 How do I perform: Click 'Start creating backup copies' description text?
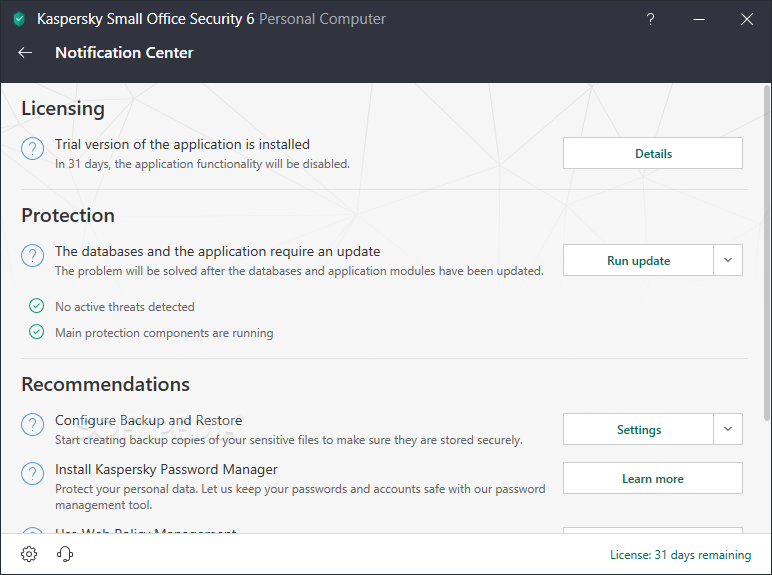click(x=289, y=440)
